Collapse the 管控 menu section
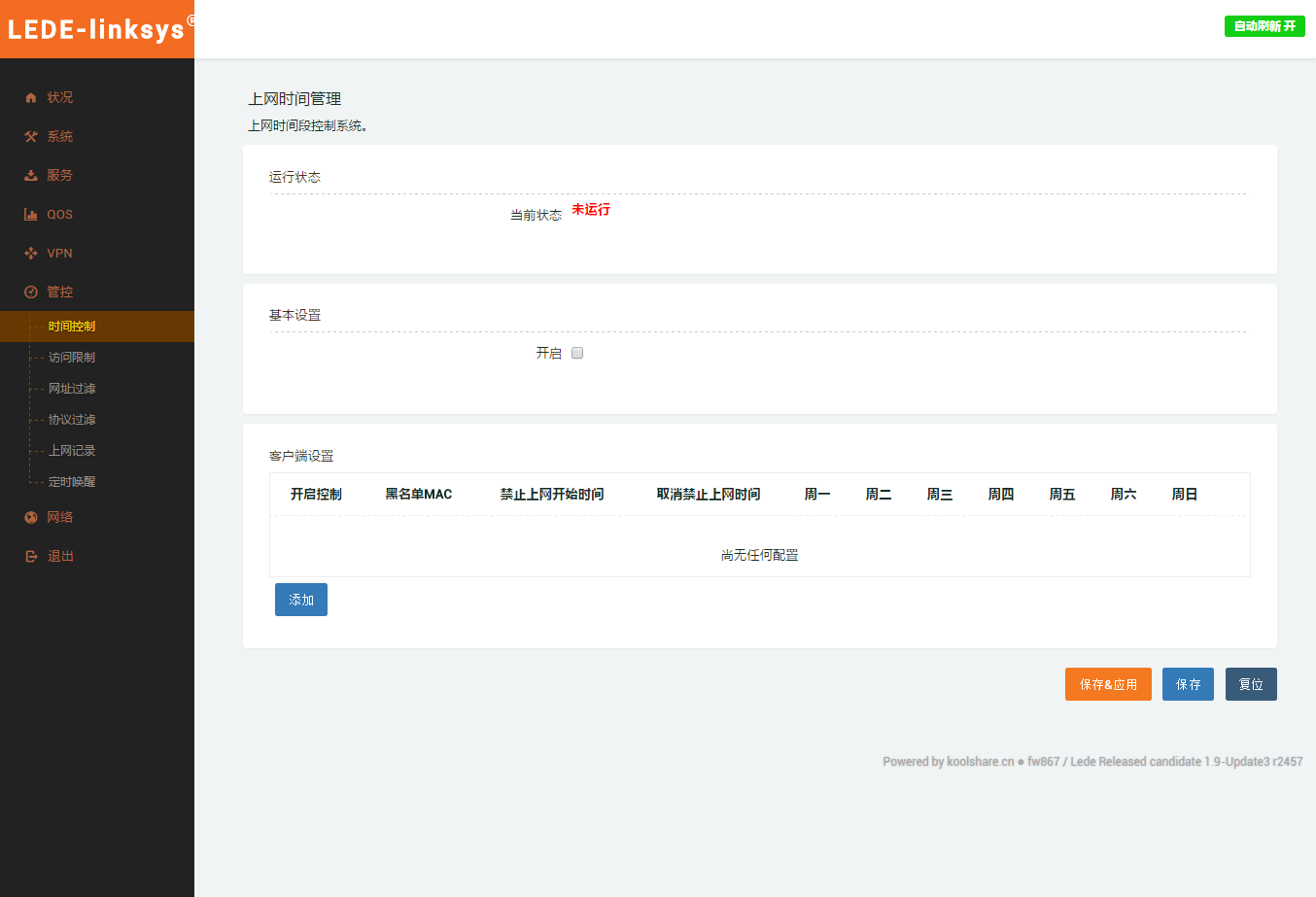1316x897 pixels. (x=60, y=293)
